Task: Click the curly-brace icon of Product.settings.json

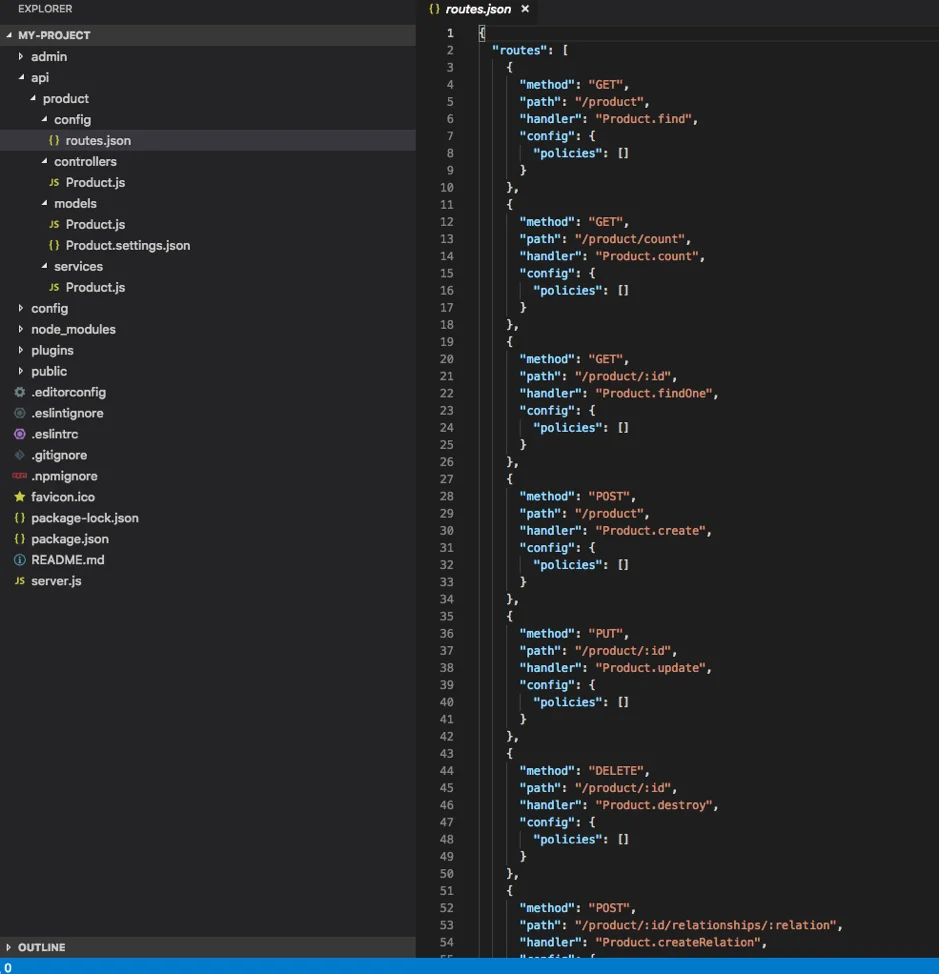Action: tap(54, 245)
